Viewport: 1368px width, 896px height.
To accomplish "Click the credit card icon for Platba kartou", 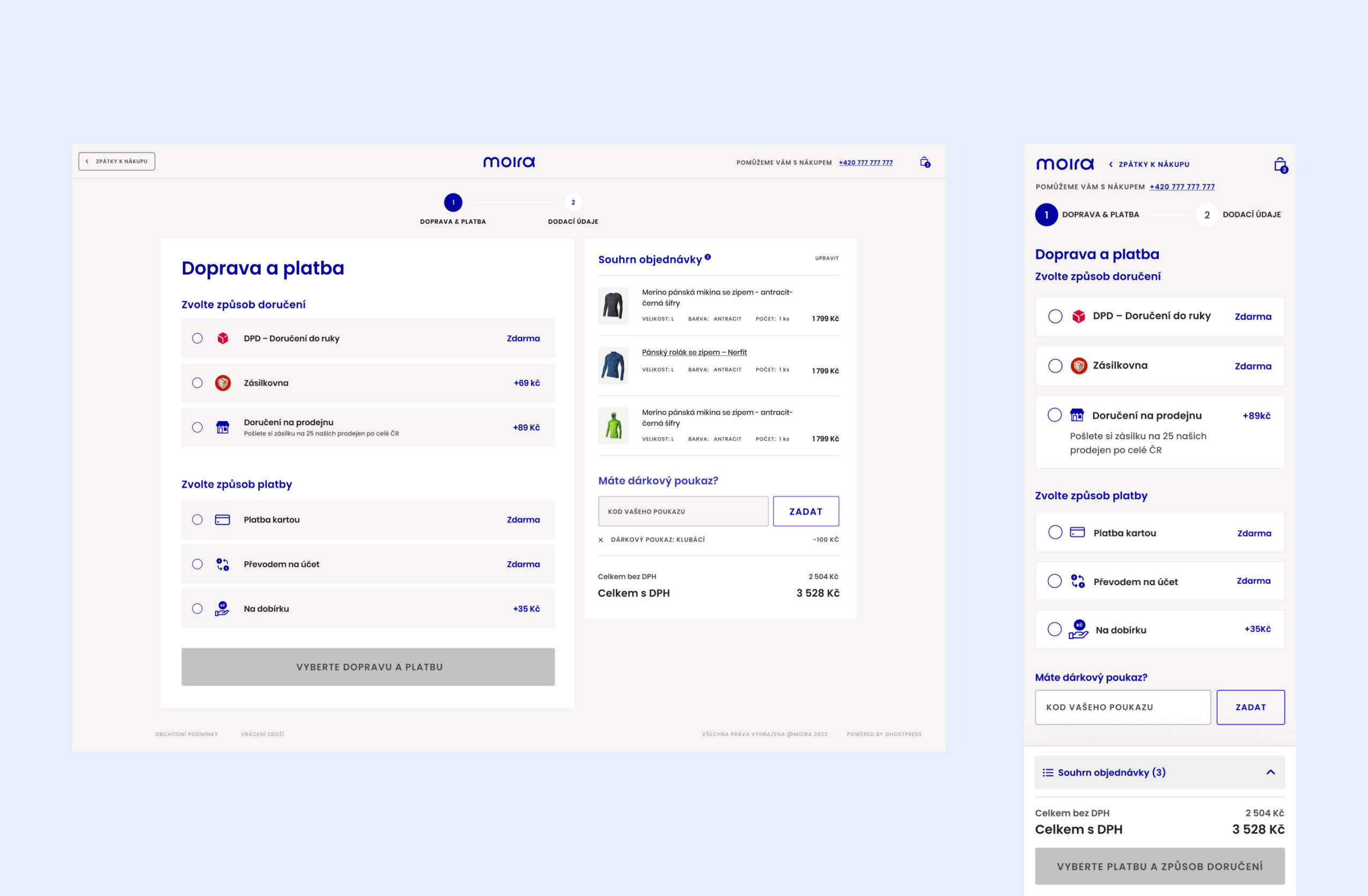I will point(223,519).
